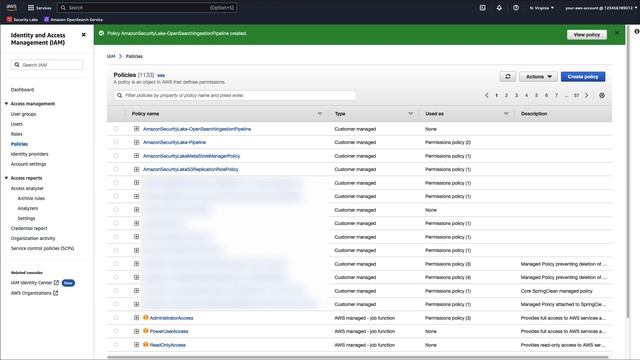The width and height of the screenshot is (640, 360).
Task: Focus the filter policies search box
Action: (x=235, y=95)
